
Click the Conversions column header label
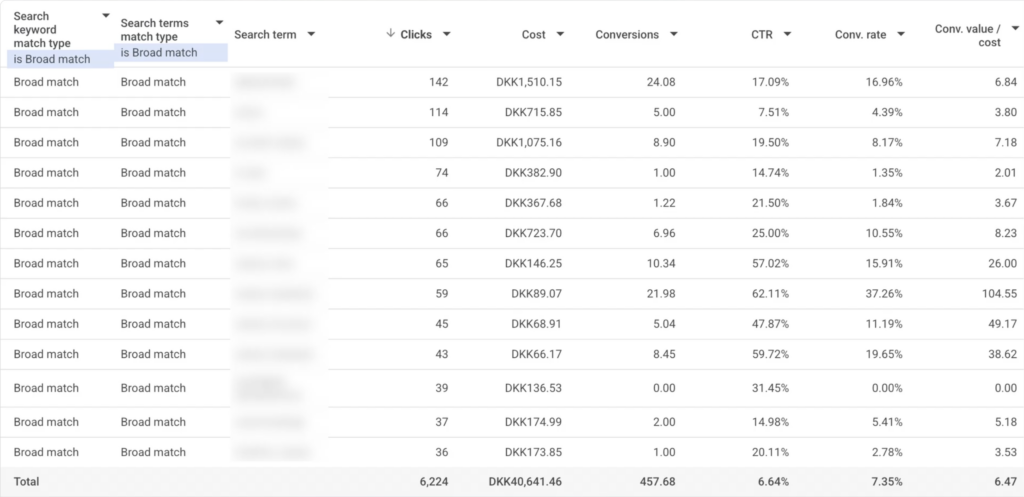(627, 35)
